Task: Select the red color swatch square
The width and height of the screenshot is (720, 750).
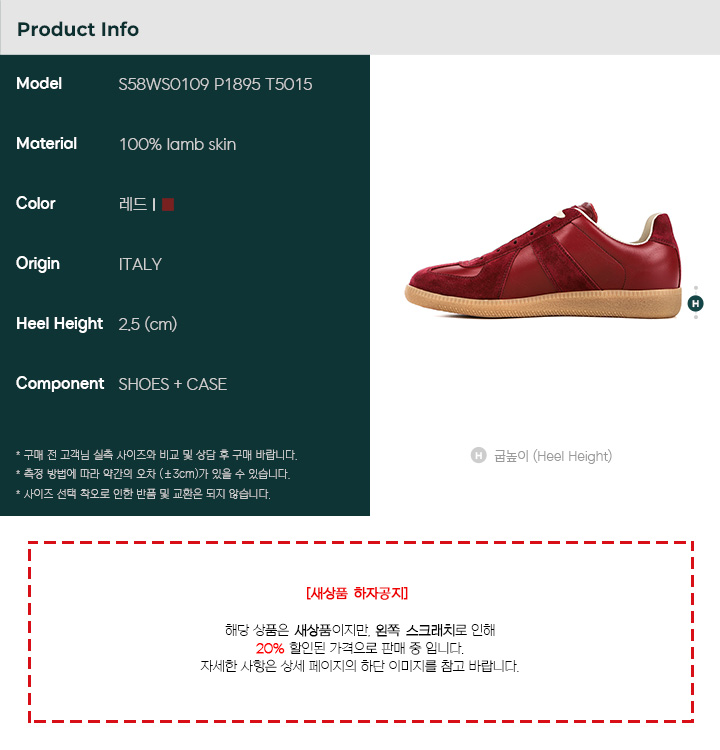Action: [168, 204]
